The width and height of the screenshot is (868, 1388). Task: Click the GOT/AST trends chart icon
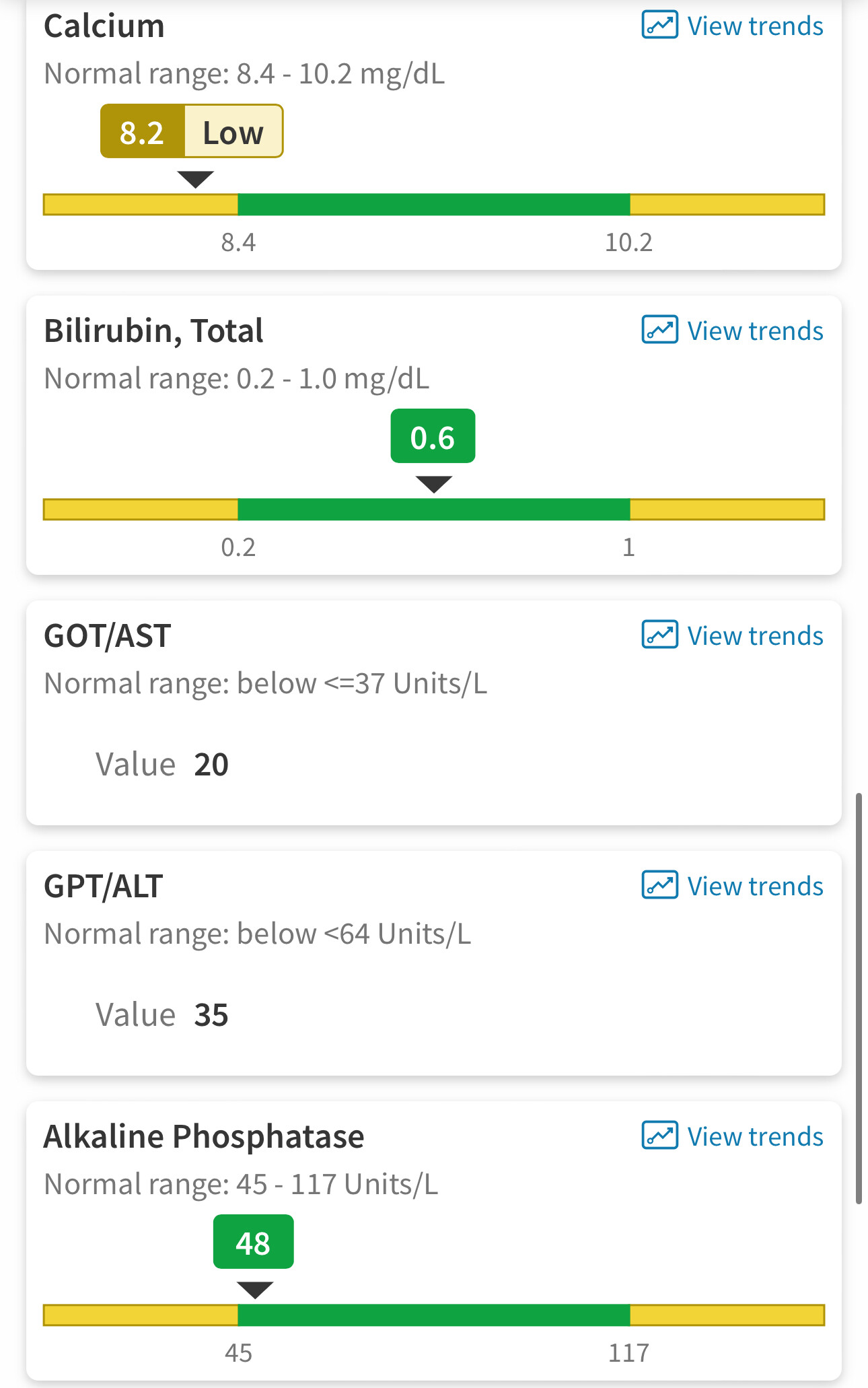659,635
